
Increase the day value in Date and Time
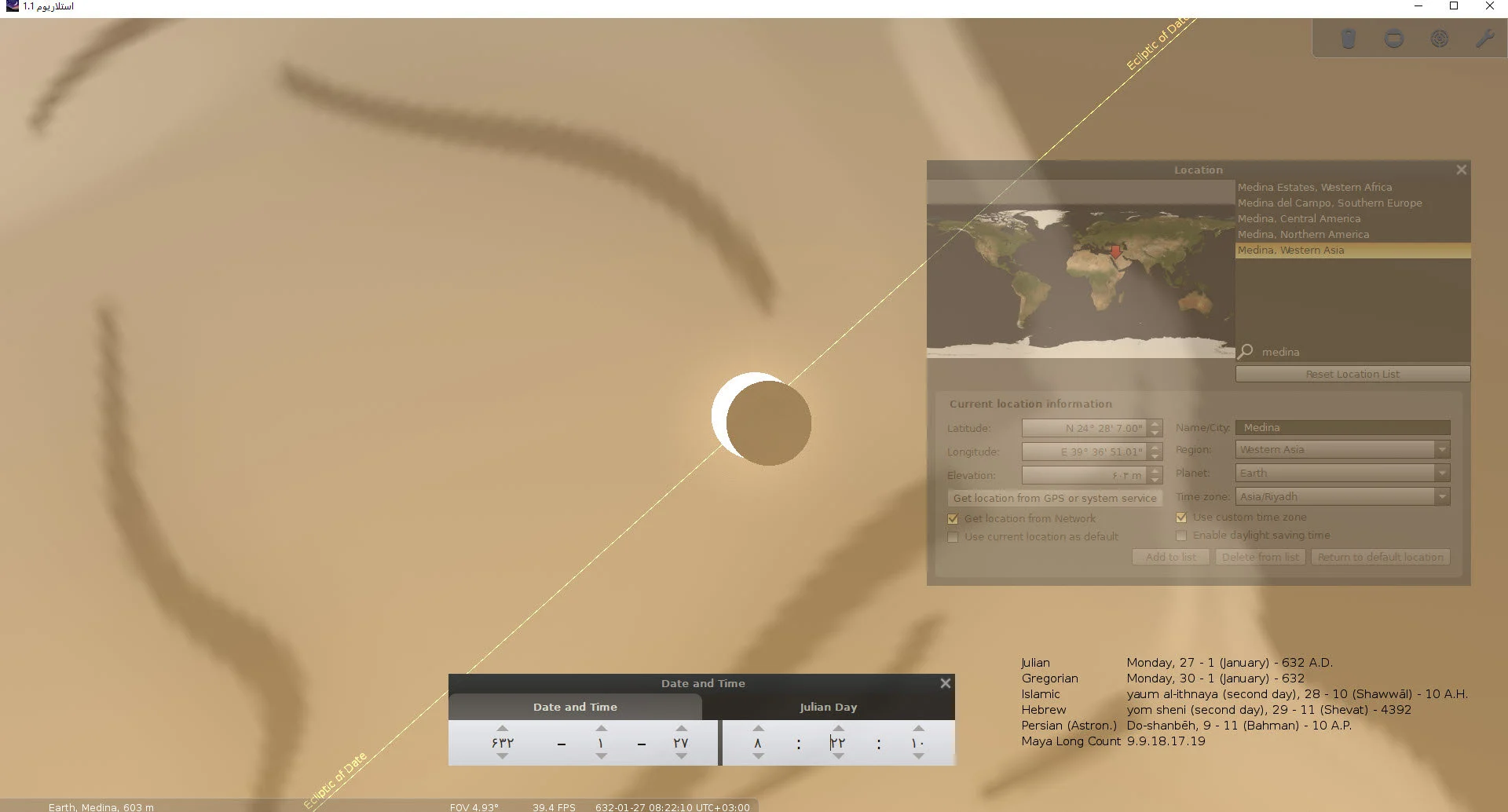pos(681,729)
